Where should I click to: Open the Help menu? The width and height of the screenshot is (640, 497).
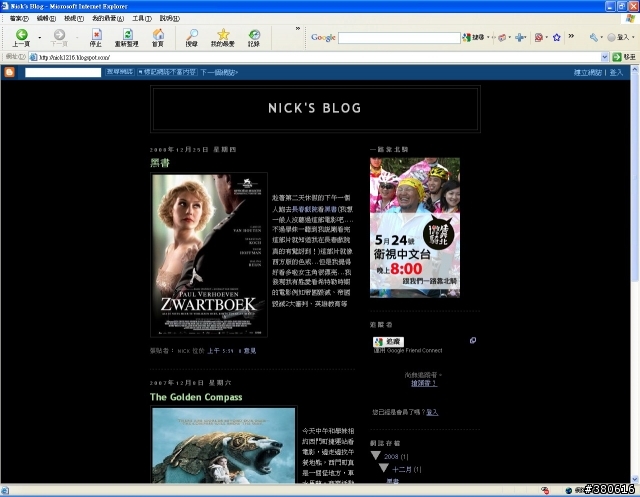(169, 18)
